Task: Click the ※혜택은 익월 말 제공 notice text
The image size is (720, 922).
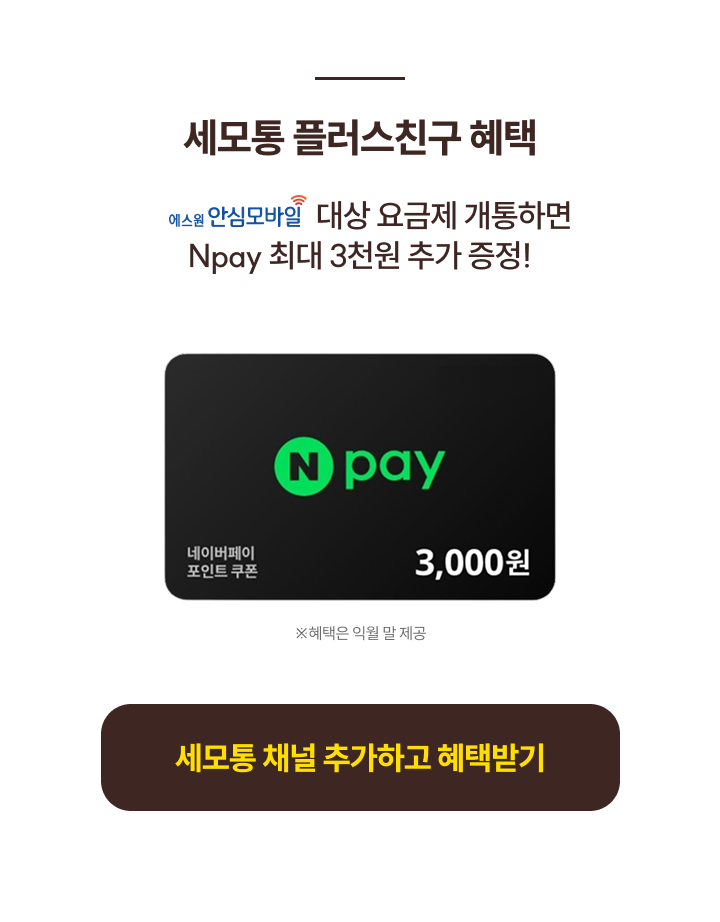Action: point(360,633)
